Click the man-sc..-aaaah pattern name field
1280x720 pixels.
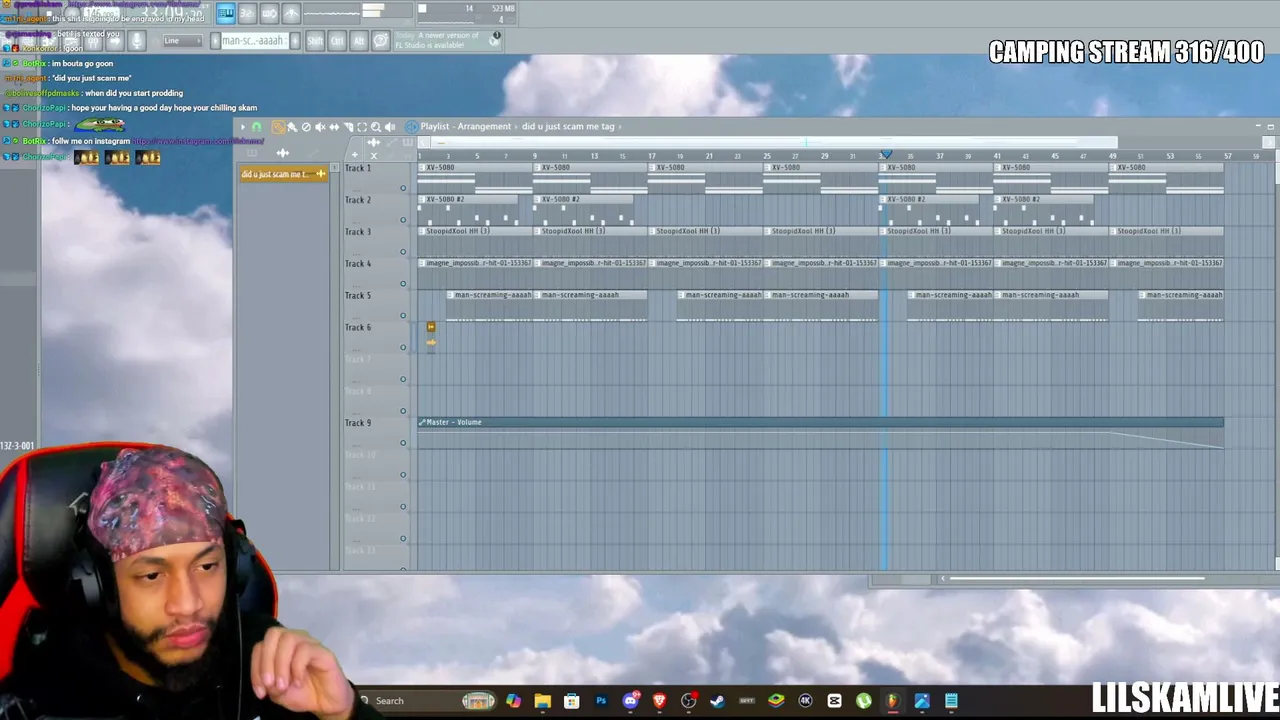point(254,41)
